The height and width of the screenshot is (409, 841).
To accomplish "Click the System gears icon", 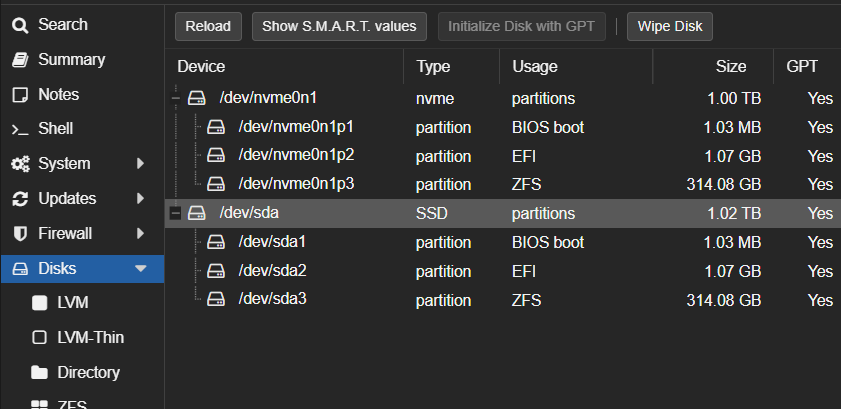I will click(19, 164).
